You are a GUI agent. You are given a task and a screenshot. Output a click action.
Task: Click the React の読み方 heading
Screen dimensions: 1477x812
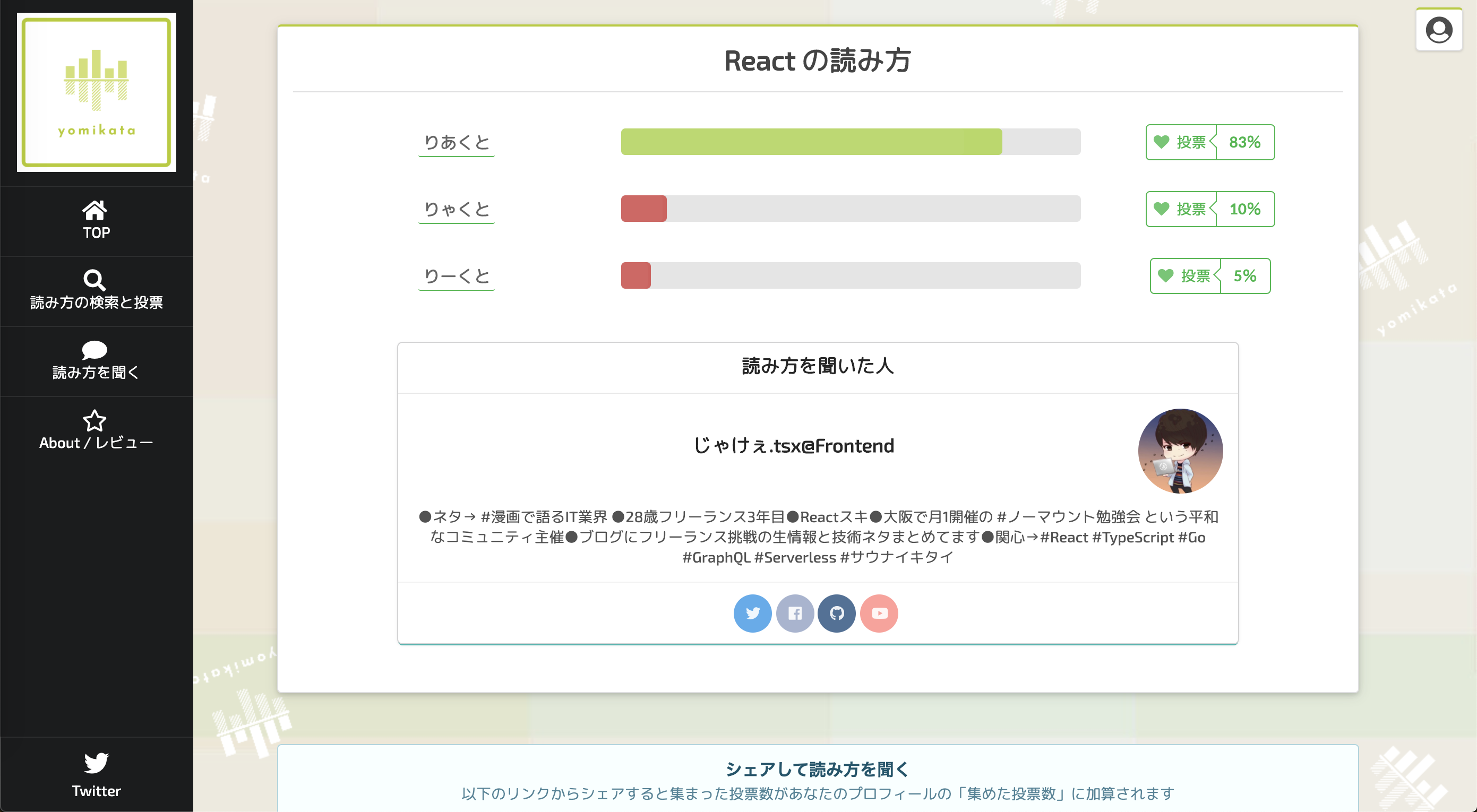click(818, 61)
